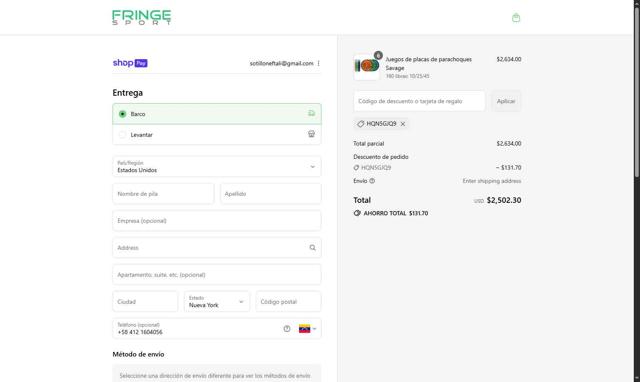The height and width of the screenshot is (382, 640).
Task: Click the Aplicar button
Action: [506, 101]
